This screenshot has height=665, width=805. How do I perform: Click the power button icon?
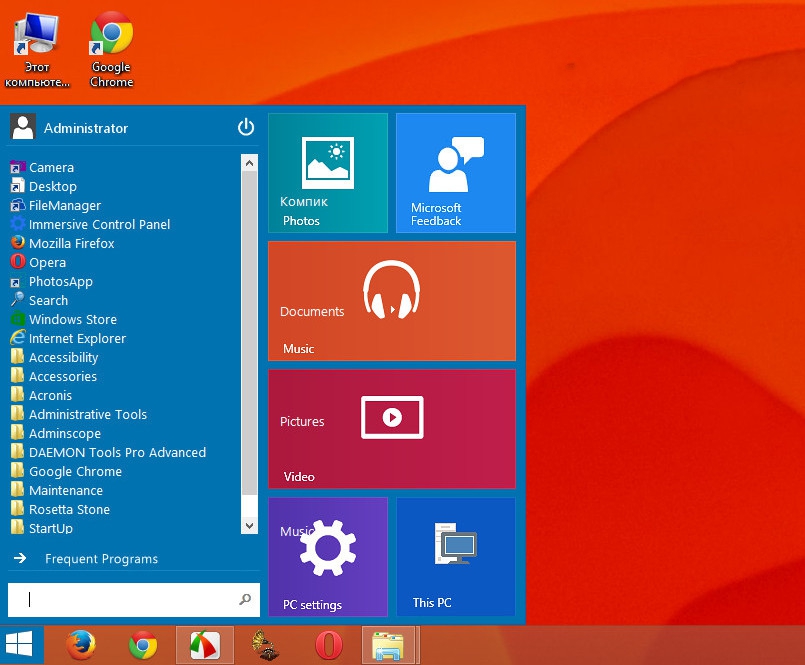coord(246,127)
